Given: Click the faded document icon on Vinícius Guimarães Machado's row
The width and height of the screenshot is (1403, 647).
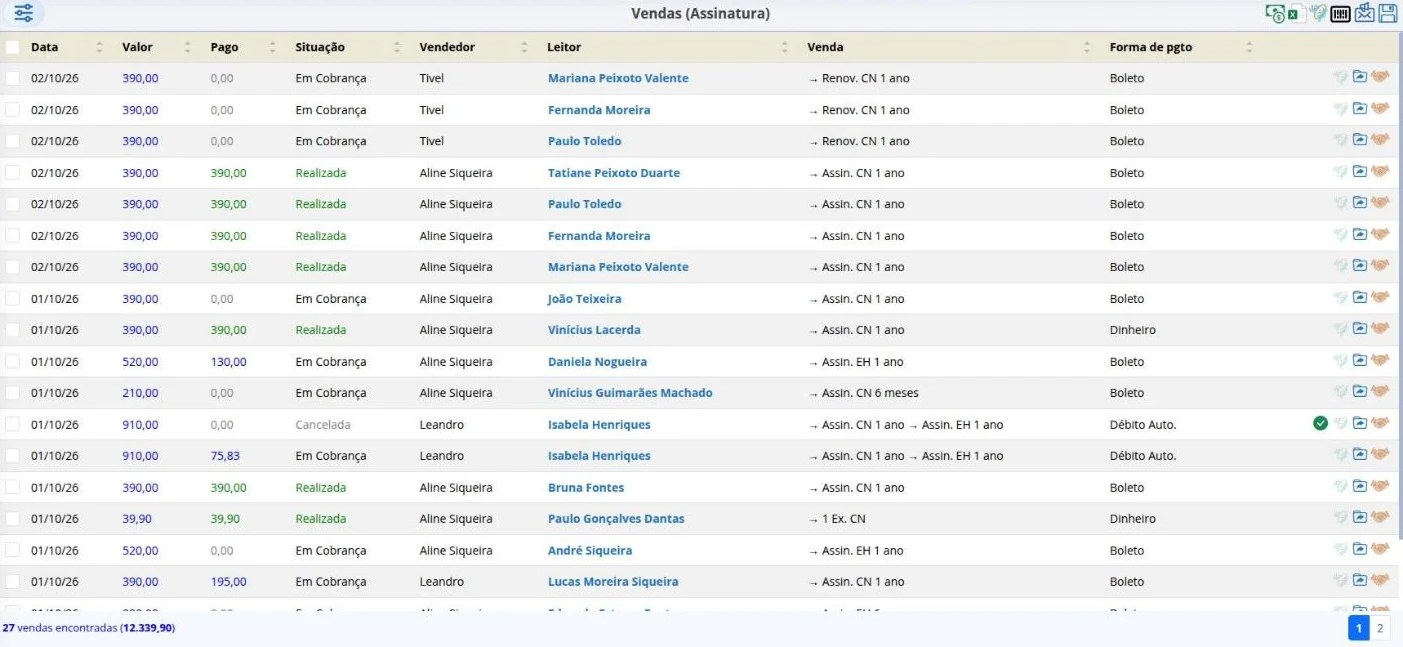Looking at the screenshot, I should click(1341, 392).
